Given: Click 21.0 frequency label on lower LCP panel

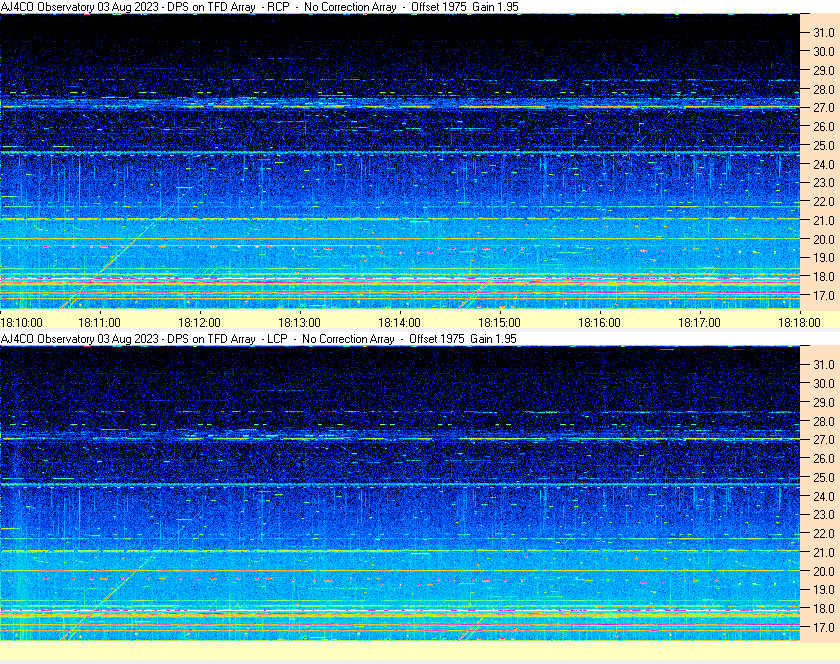Looking at the screenshot, I should coord(824,552).
